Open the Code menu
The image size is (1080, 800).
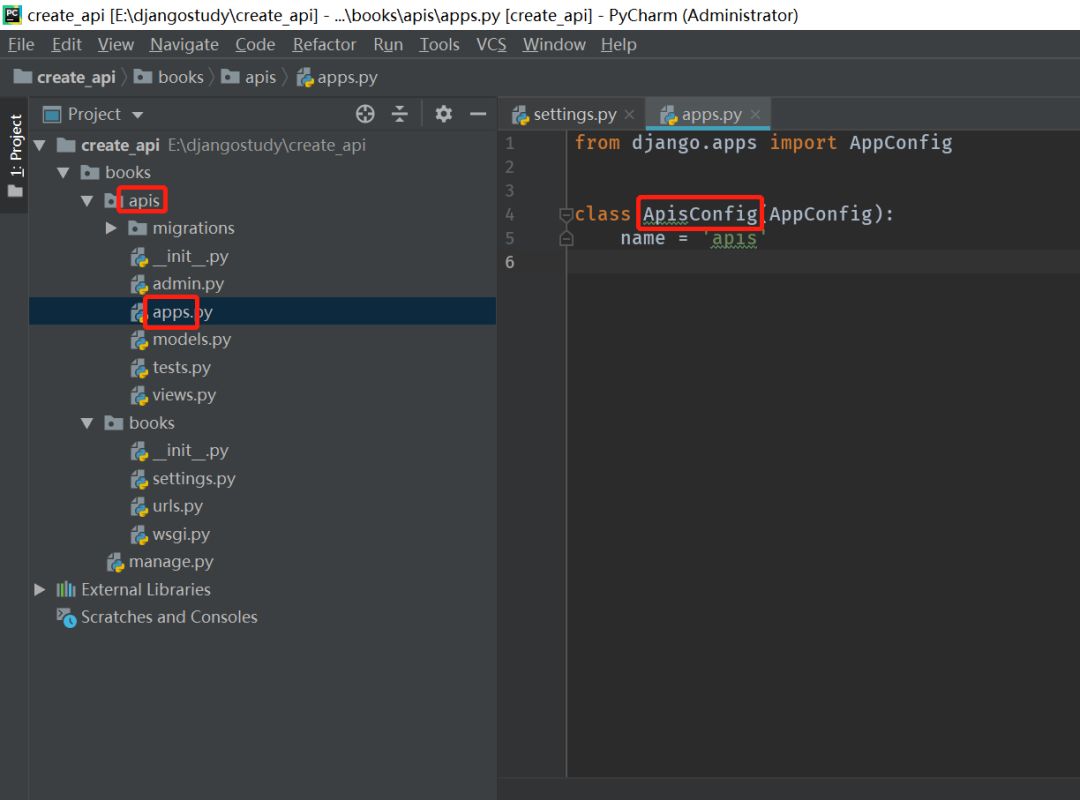255,45
